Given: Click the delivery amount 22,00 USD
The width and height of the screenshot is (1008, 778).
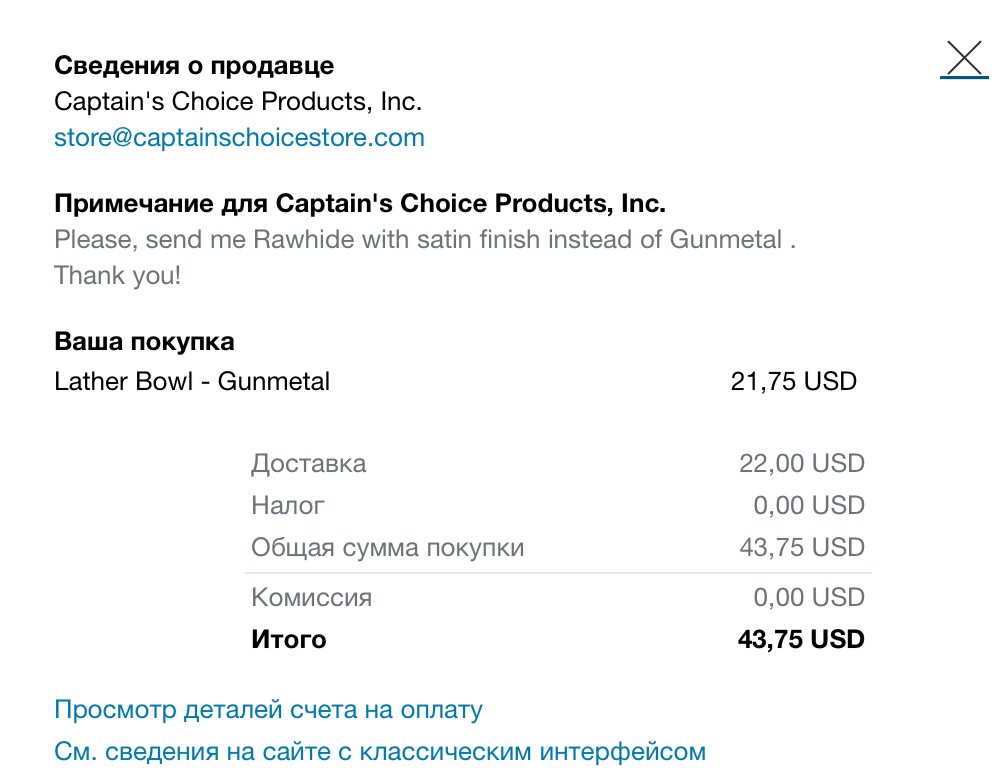Looking at the screenshot, I should click(802, 463).
